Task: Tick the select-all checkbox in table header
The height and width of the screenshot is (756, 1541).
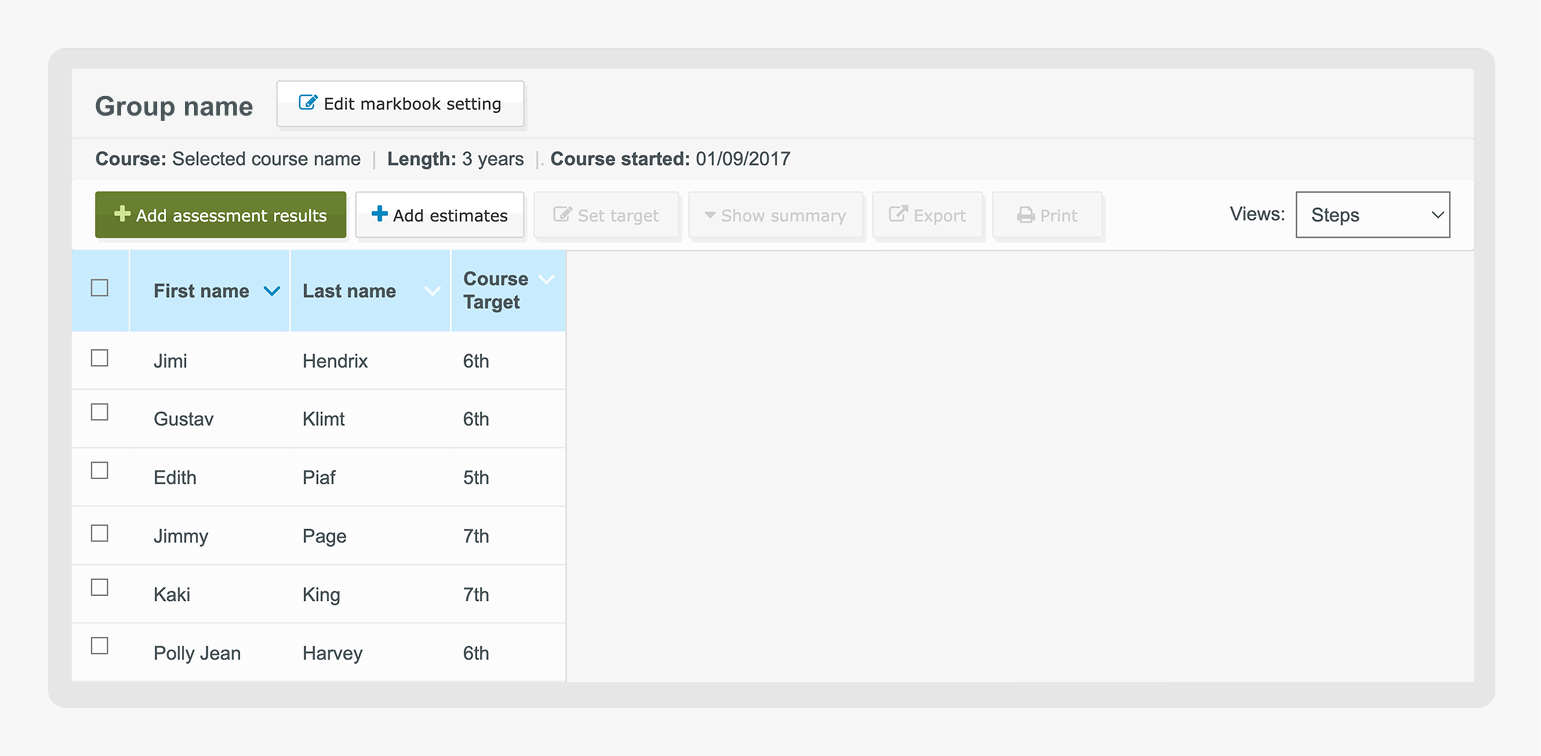Action: tap(100, 288)
